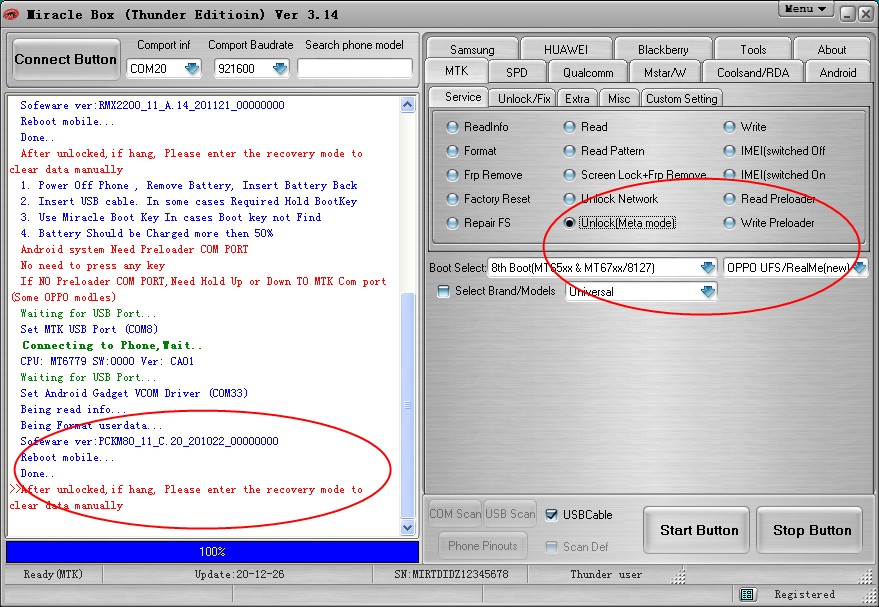Click the 'Thunder user' status bar entry
Viewport: 879px width, 607px height.
[x=606, y=574]
